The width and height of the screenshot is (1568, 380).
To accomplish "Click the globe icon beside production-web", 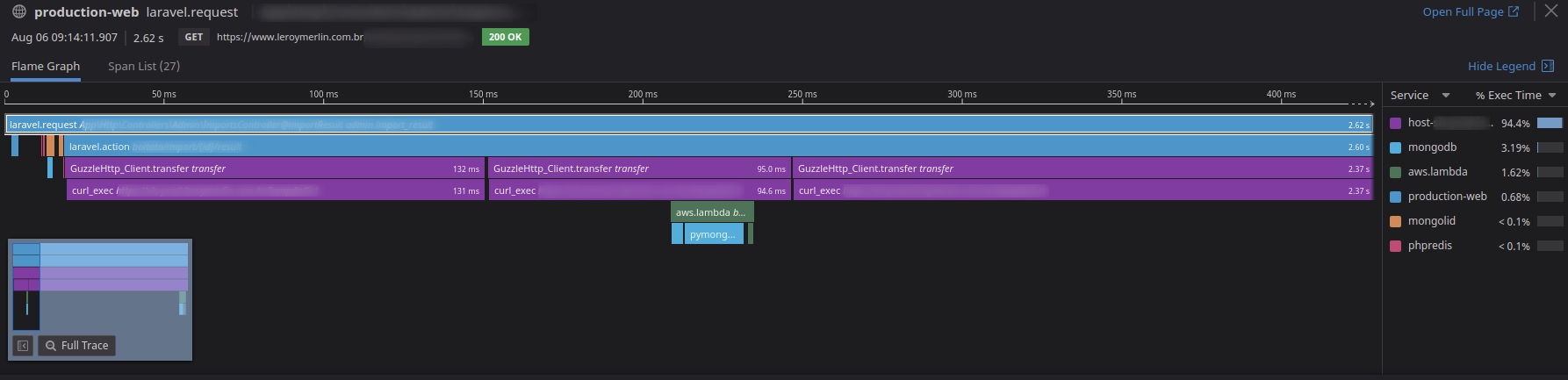I will pos(19,11).
